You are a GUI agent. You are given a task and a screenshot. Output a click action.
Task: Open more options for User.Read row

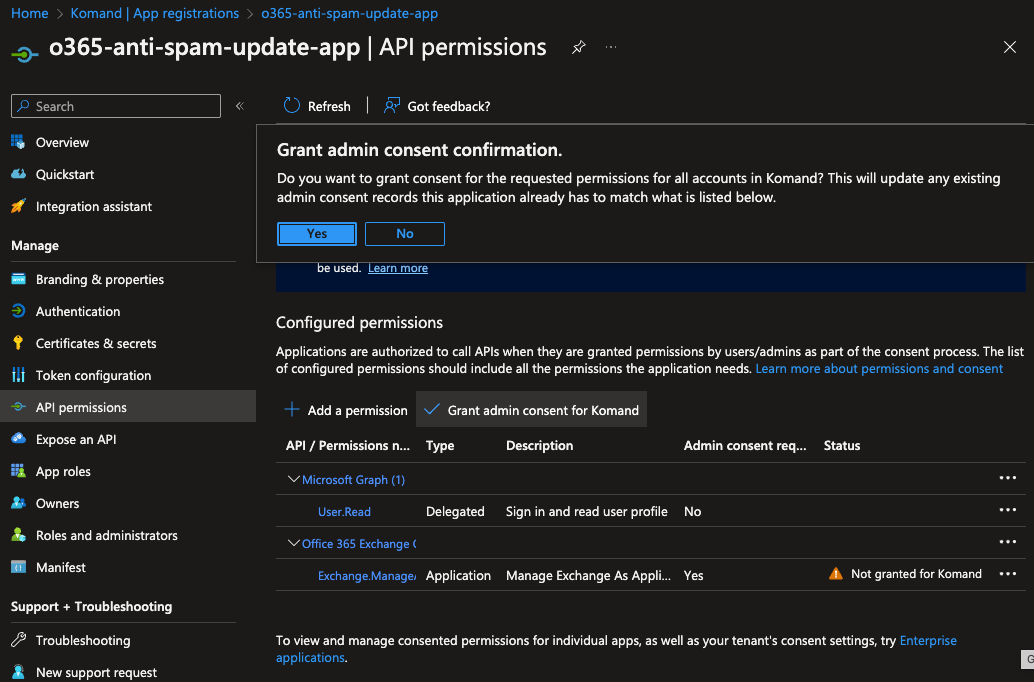[1007, 511]
